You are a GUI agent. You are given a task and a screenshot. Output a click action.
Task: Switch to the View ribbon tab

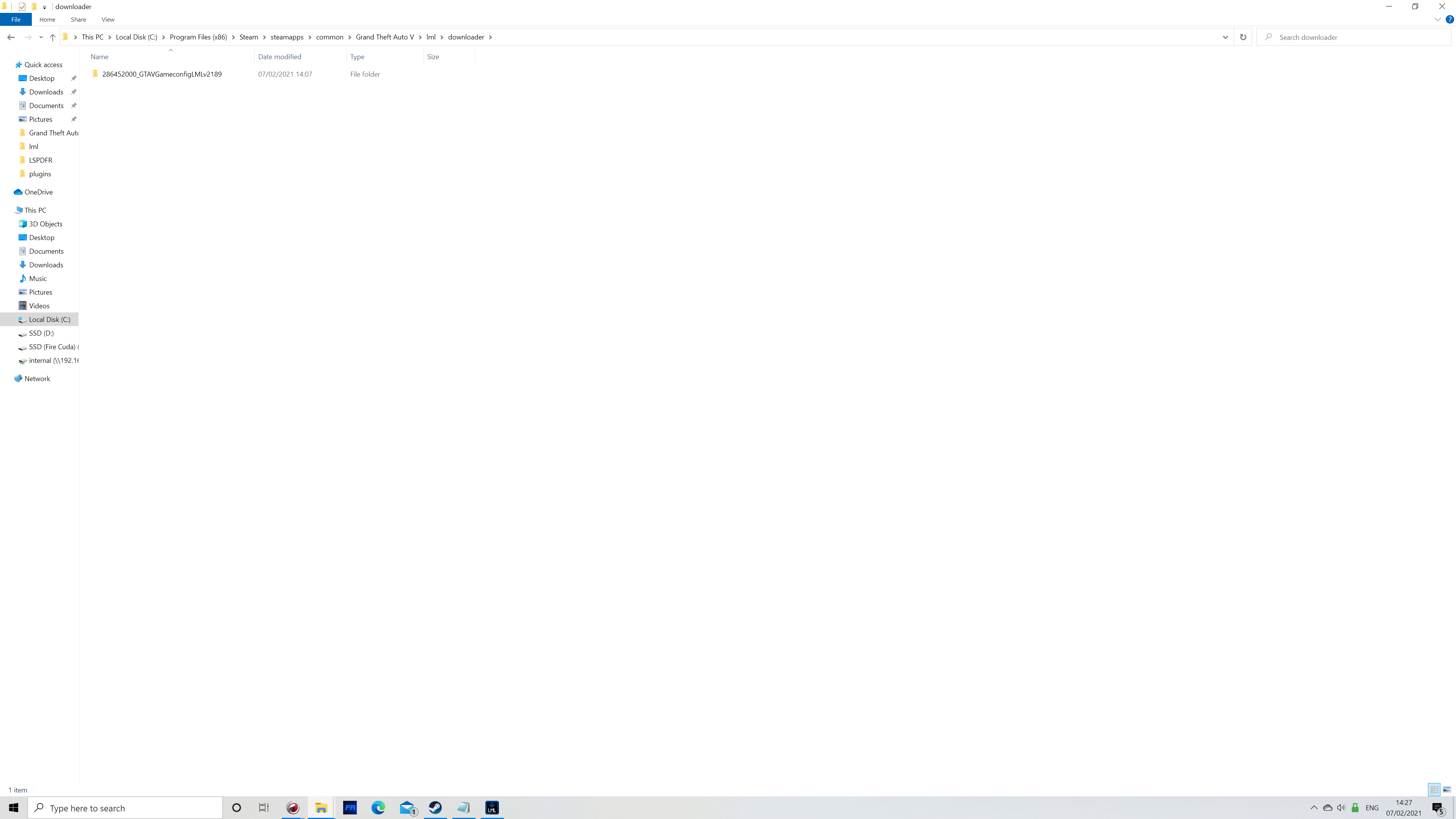107,19
